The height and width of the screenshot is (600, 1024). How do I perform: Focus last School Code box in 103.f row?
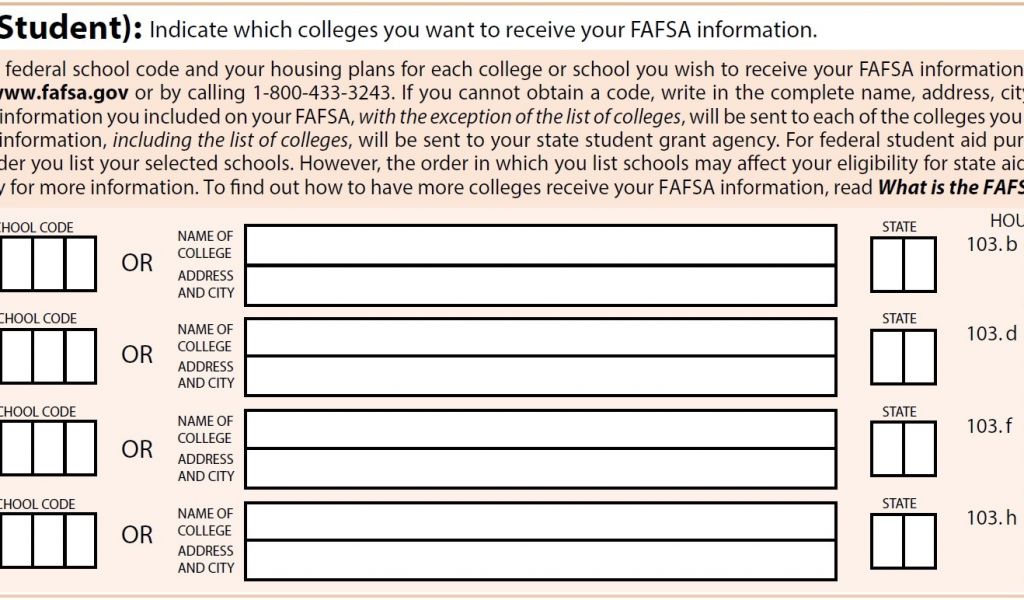pyautogui.click(x=80, y=448)
